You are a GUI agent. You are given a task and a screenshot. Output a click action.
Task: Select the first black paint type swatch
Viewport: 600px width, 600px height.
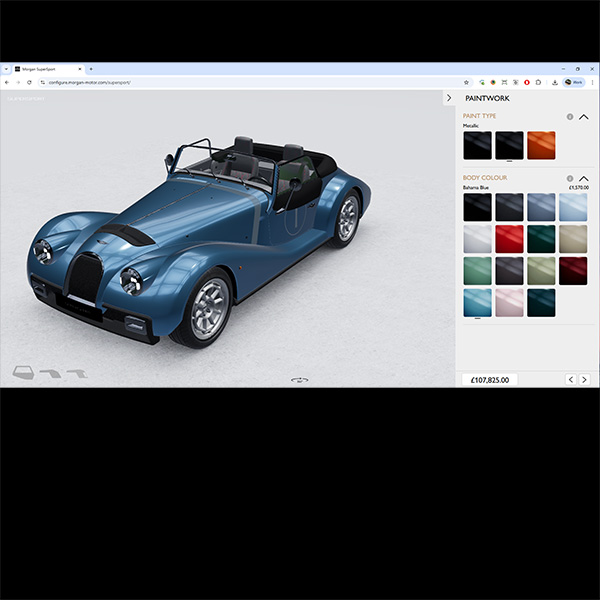click(478, 145)
